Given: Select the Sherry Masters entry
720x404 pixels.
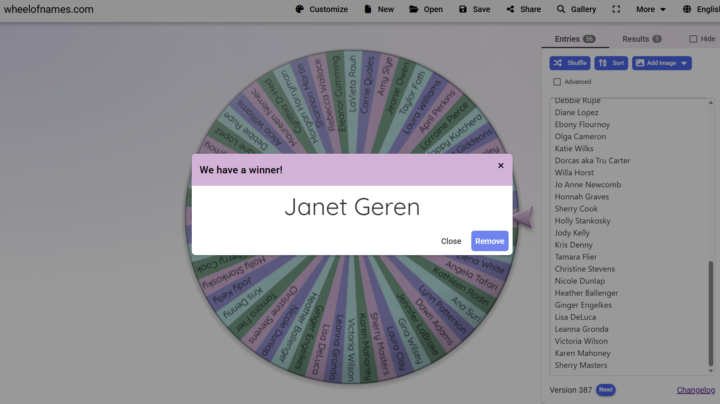Looking at the screenshot, I should 580,365.
